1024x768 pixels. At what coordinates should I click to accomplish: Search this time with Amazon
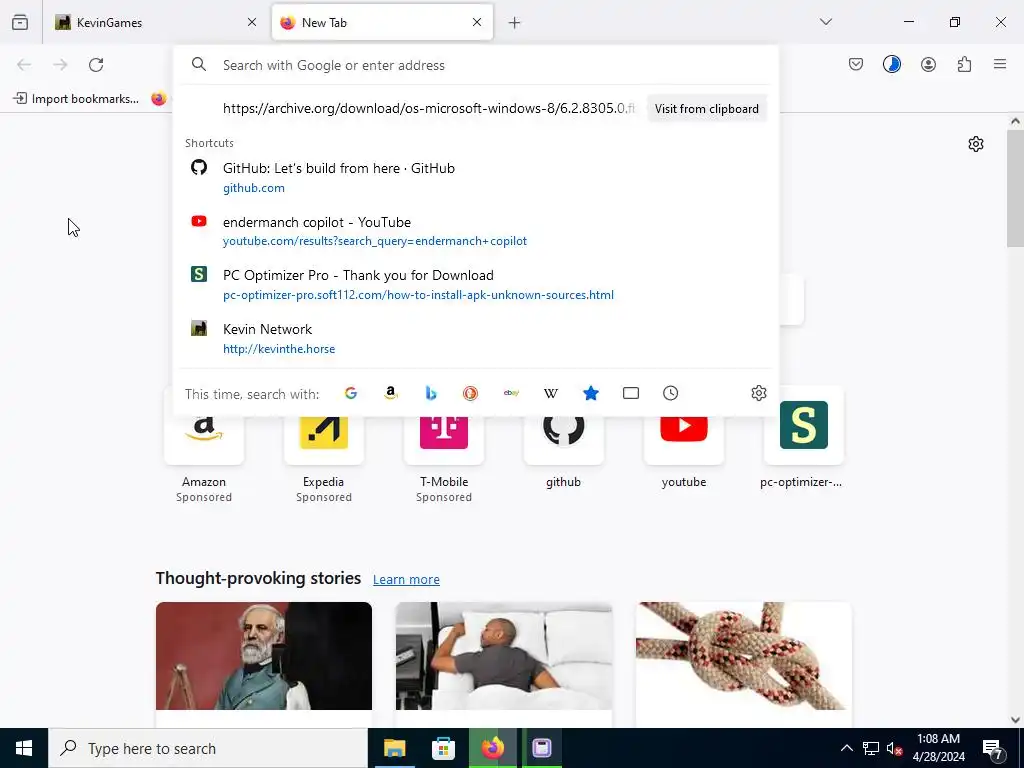pyautogui.click(x=391, y=393)
